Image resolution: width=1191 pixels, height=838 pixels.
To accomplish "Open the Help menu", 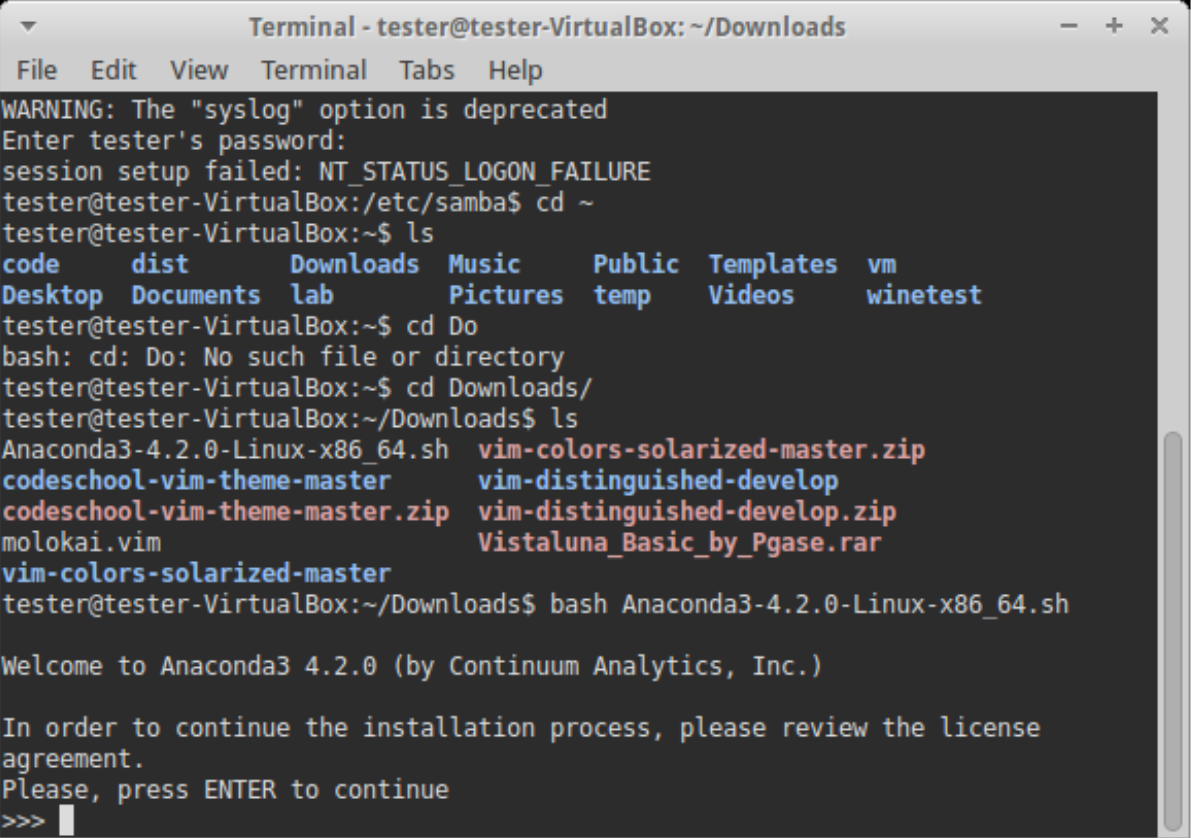I will click(x=515, y=71).
